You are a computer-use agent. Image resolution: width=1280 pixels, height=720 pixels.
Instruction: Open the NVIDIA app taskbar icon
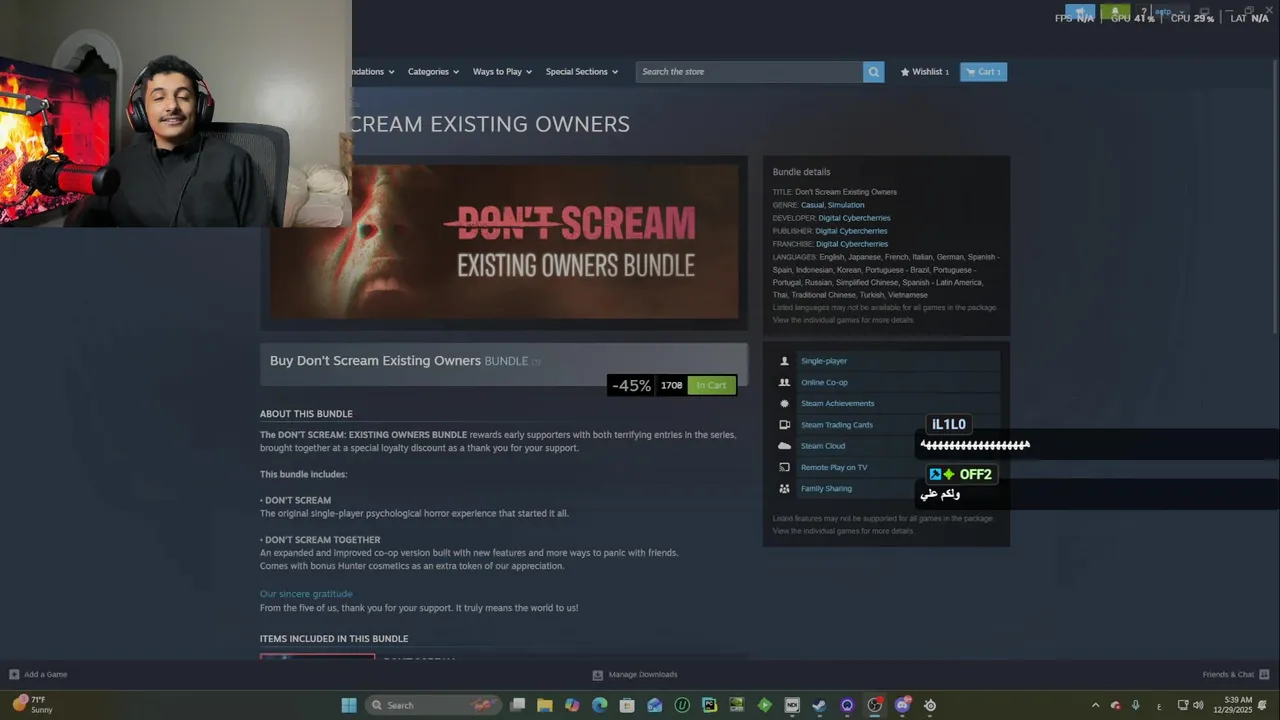point(737,705)
